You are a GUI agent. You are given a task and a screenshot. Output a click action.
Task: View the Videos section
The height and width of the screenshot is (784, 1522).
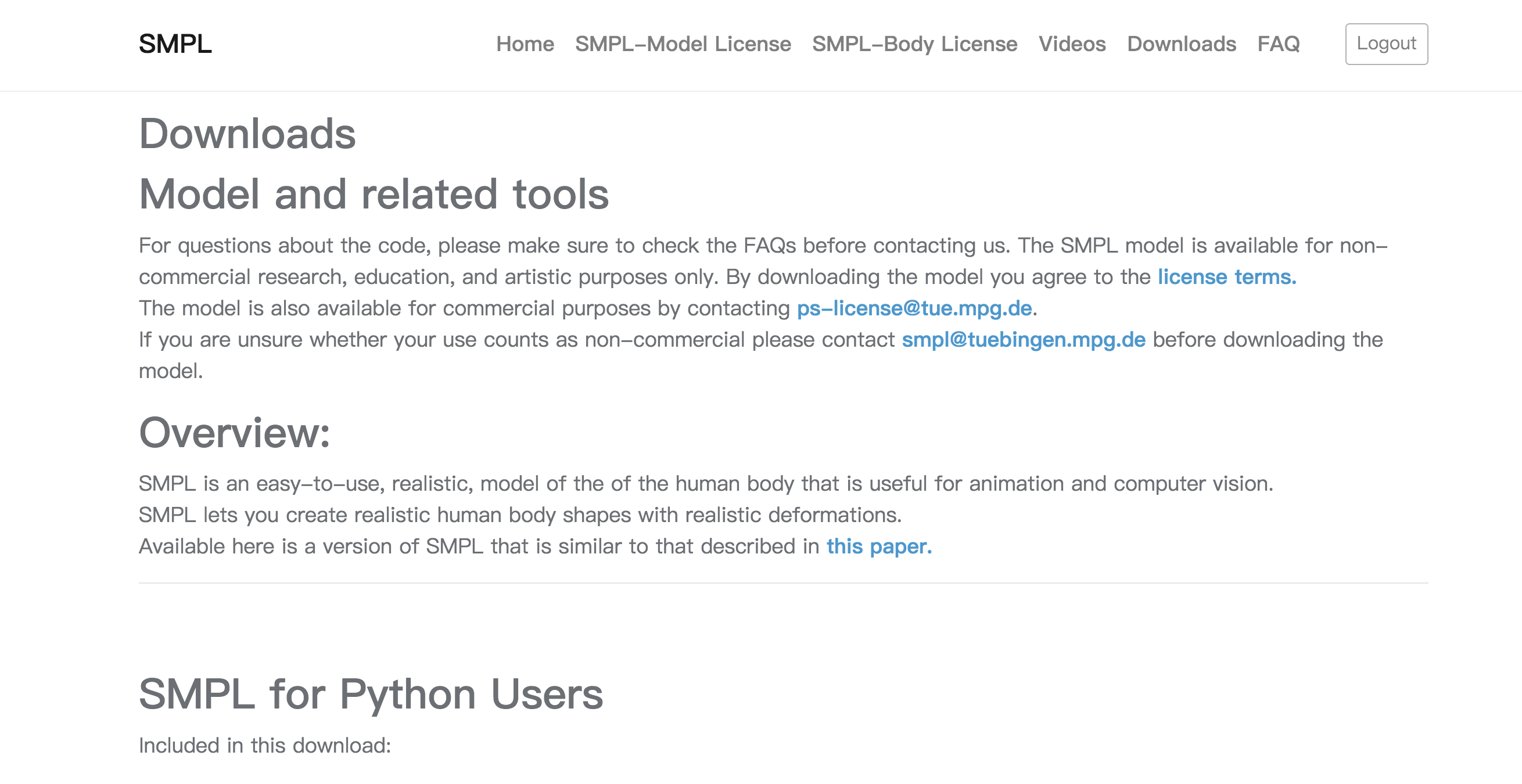(x=1072, y=44)
